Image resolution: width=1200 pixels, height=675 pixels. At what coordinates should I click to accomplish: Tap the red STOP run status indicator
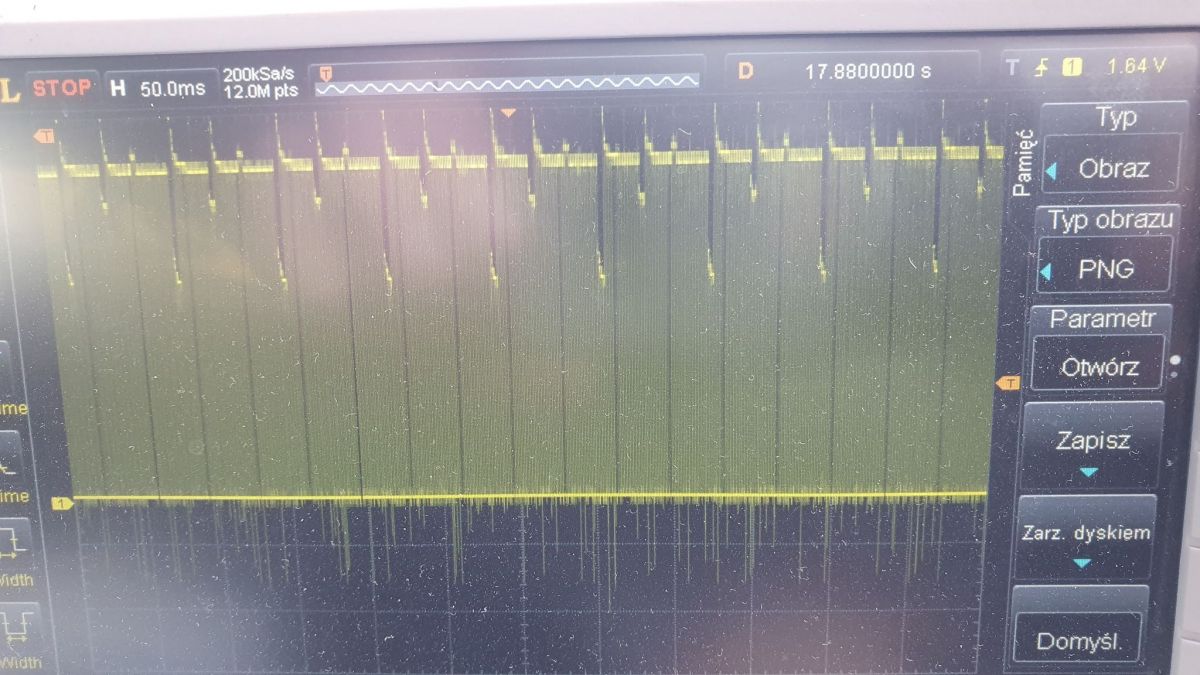click(x=62, y=87)
